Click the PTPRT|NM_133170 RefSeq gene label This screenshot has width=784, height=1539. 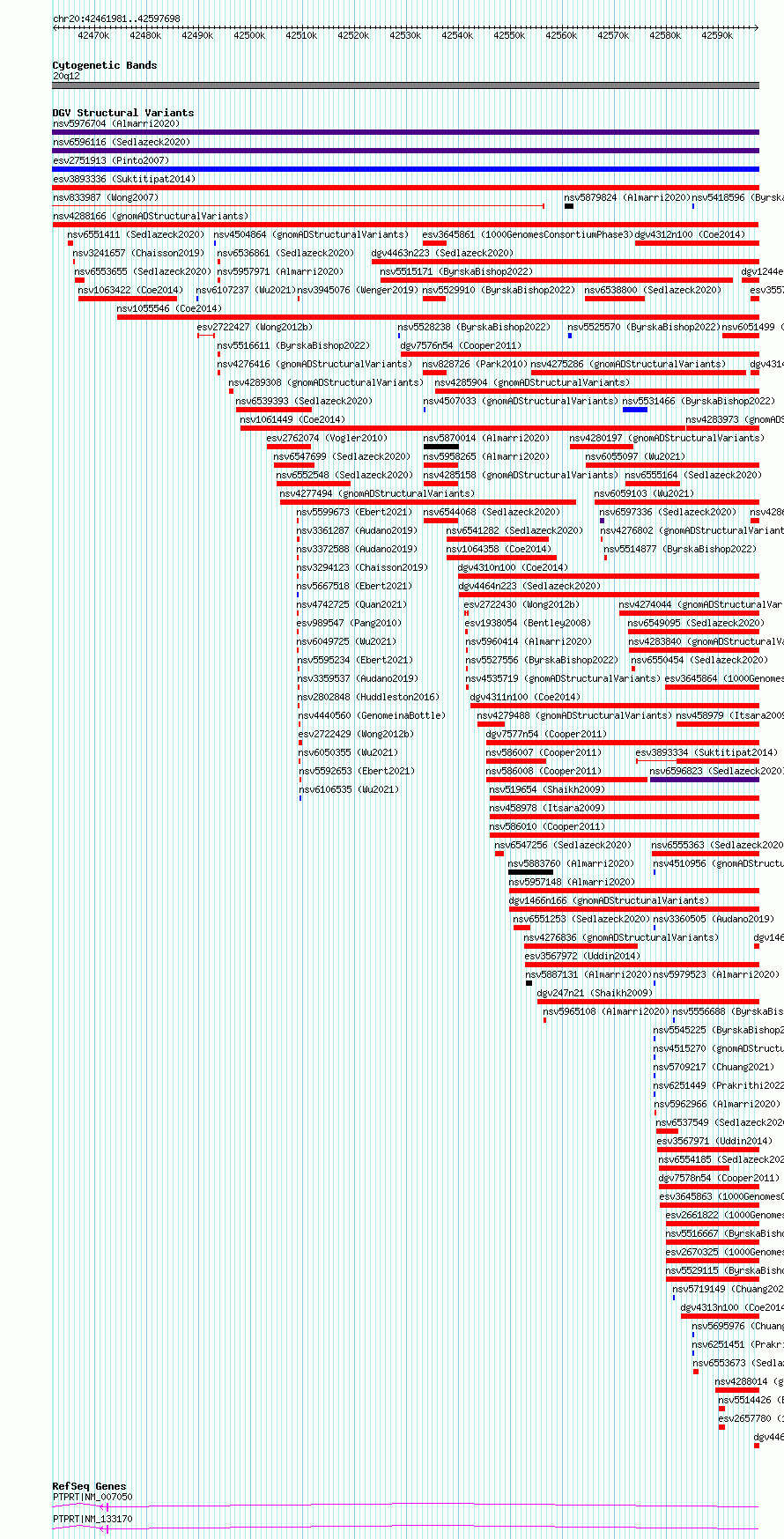coord(92,1519)
